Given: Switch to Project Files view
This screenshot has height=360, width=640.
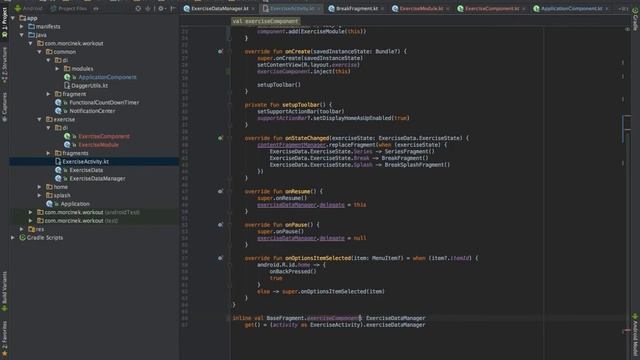Looking at the screenshot, I should click(68, 8).
